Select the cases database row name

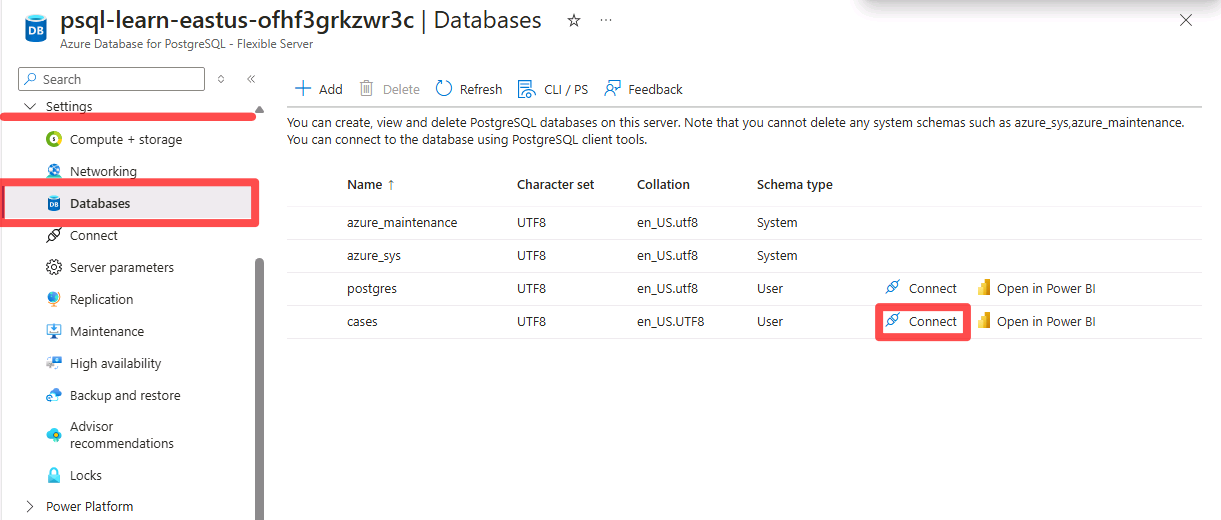click(362, 321)
